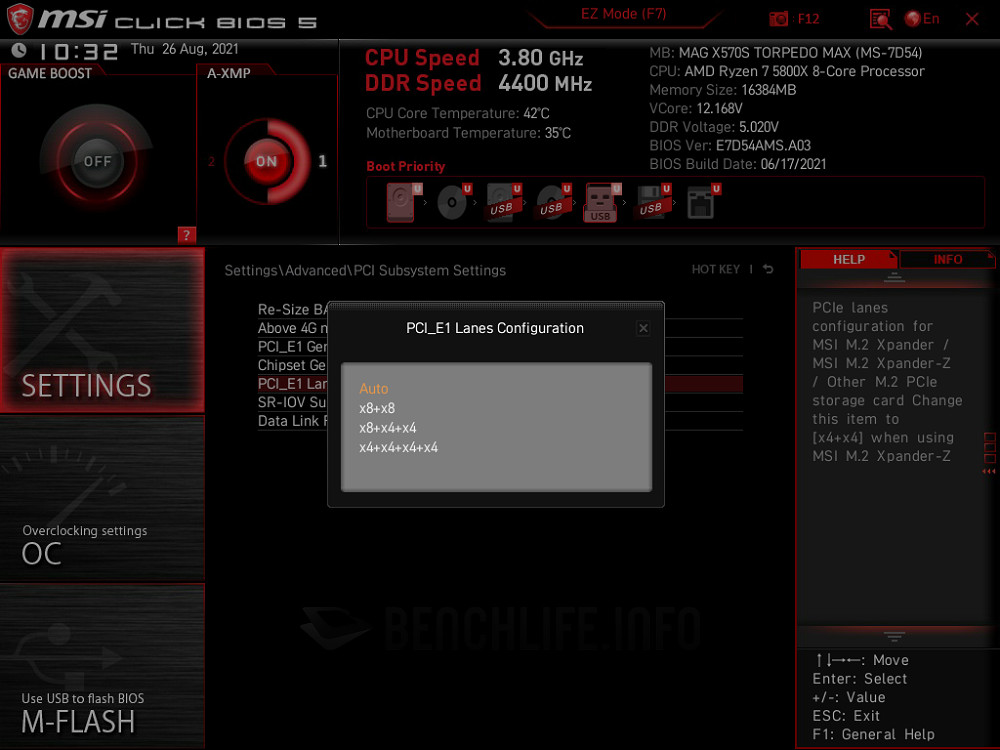Select the first USB drive boot icon
The height and width of the screenshot is (750, 1000).
coord(503,201)
